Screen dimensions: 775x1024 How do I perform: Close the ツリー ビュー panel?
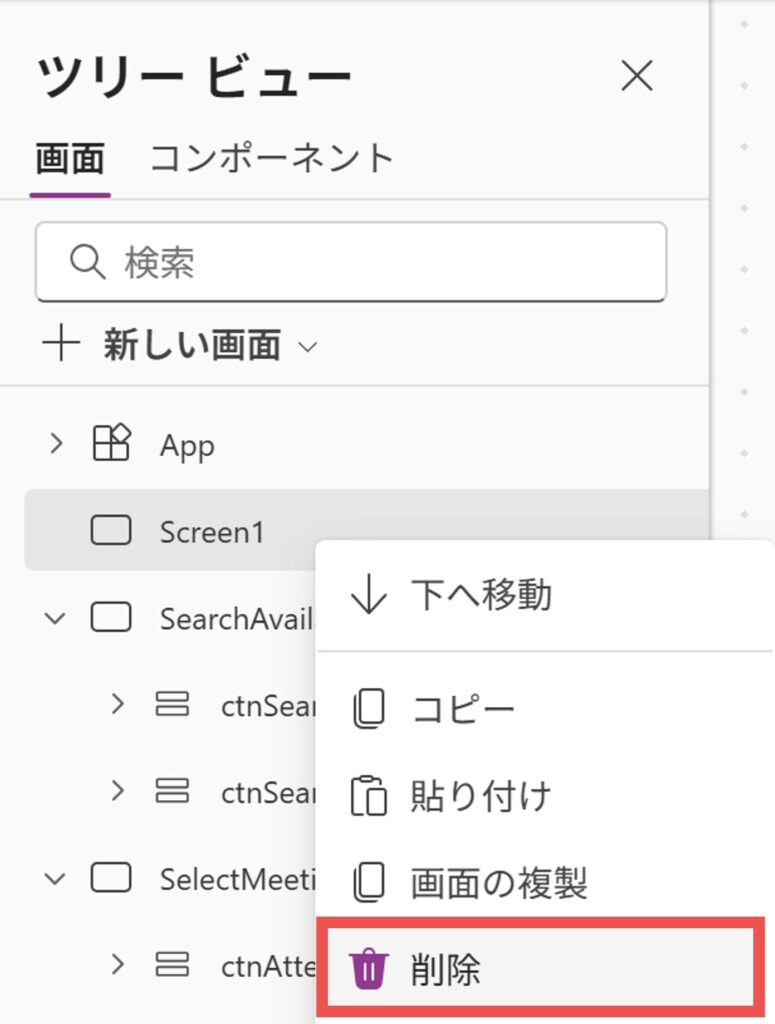tap(637, 75)
